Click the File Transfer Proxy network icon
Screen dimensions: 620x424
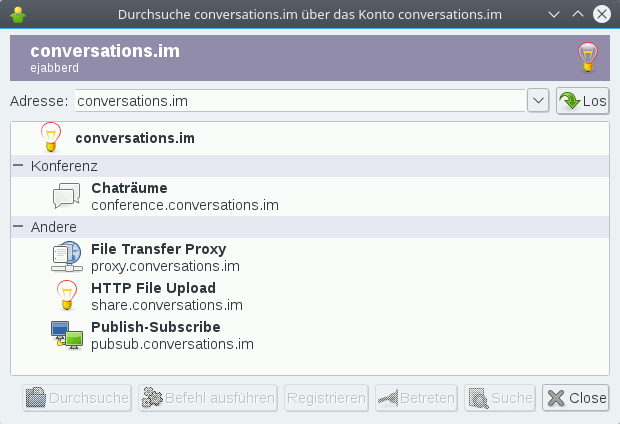point(67,257)
